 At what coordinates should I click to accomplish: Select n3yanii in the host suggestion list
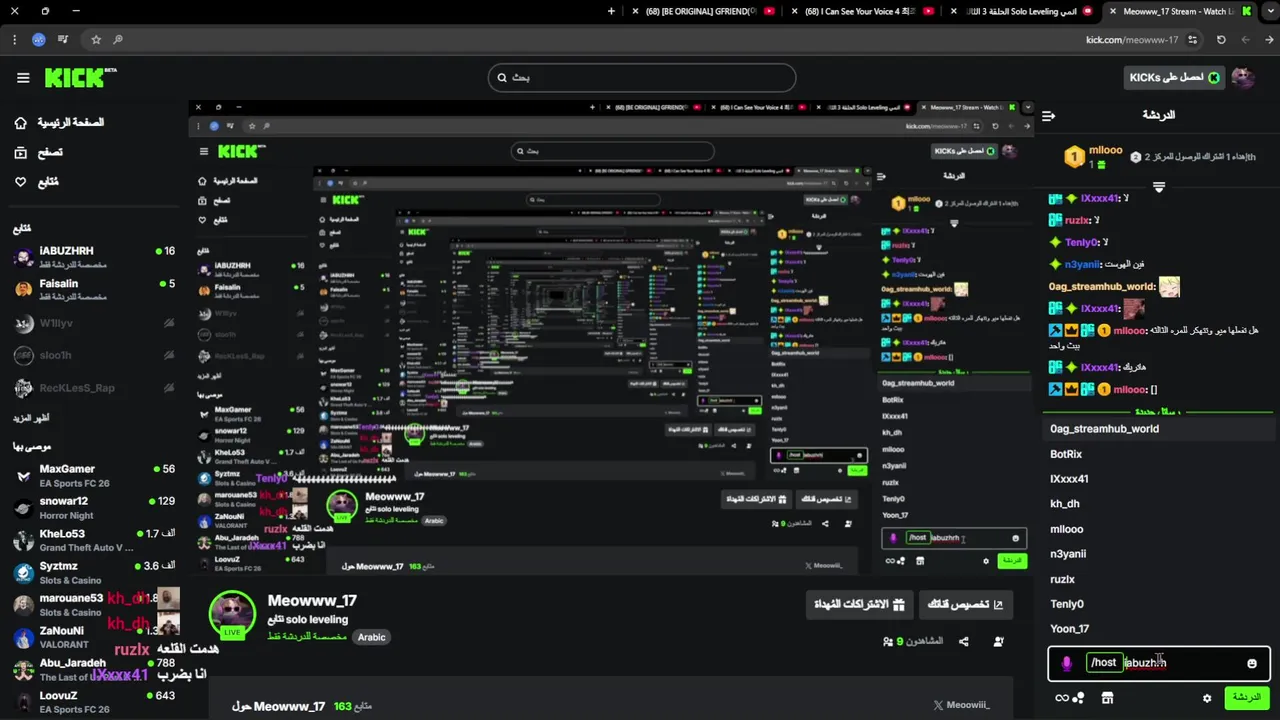pos(1159,554)
